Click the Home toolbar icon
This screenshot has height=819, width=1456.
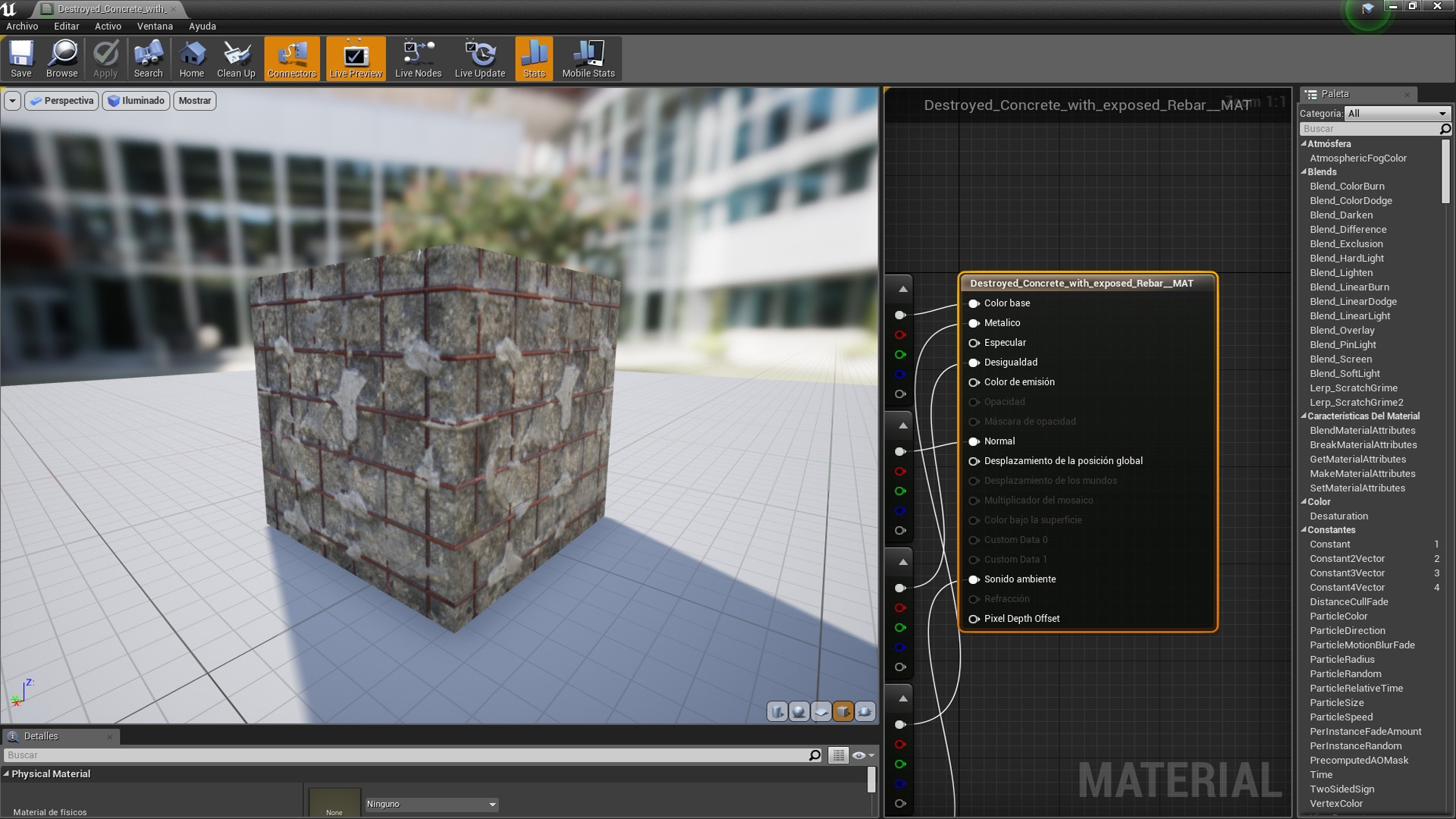point(191,59)
